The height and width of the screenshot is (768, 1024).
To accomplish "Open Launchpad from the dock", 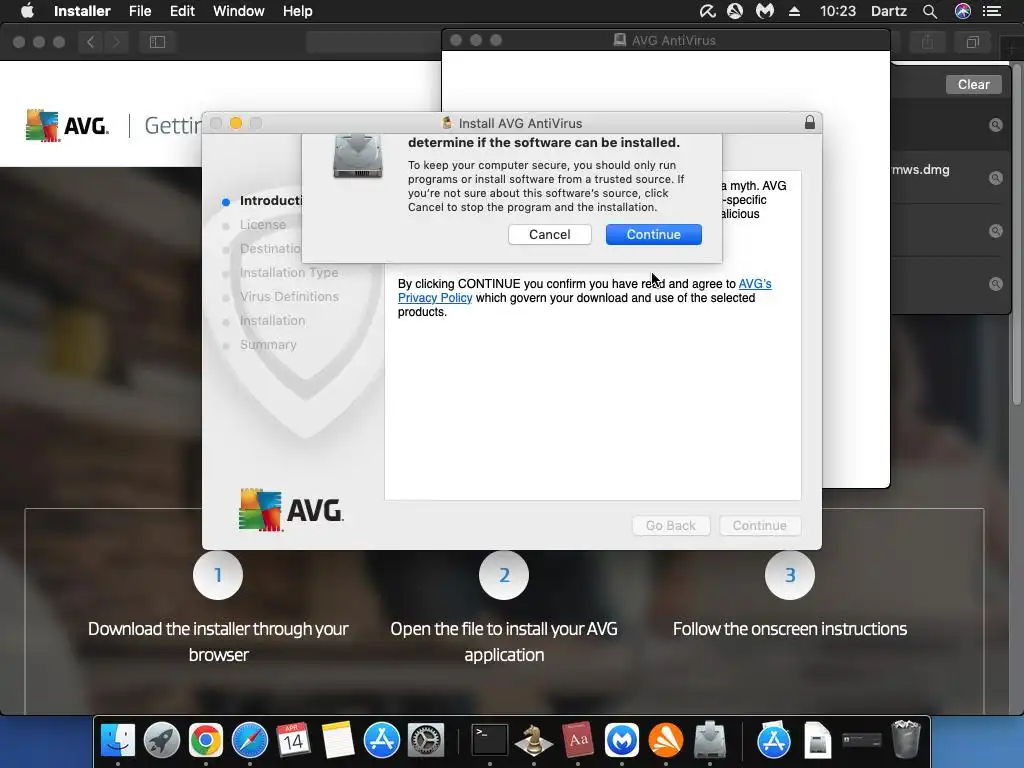I will (161, 741).
